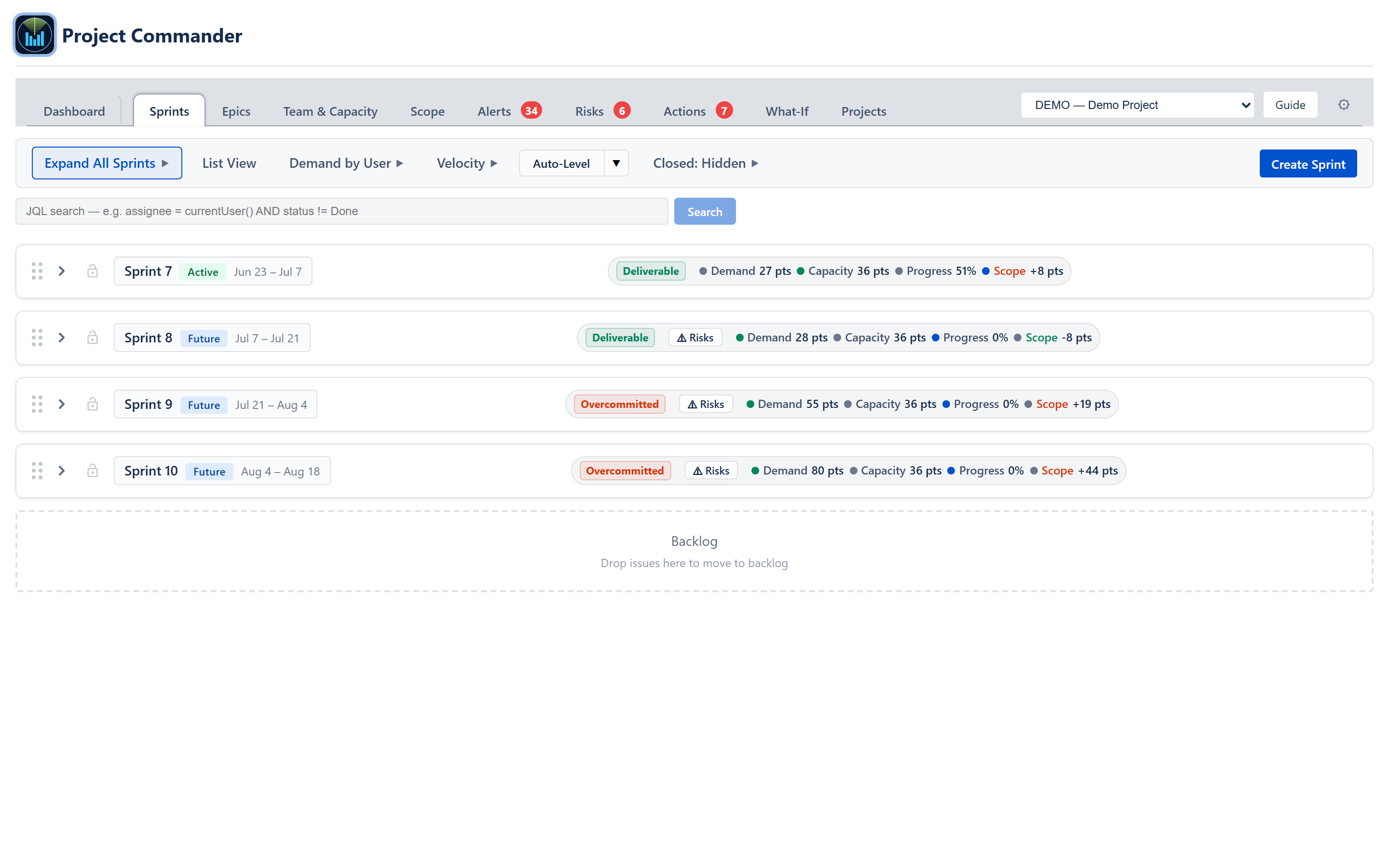
Task: Click the Auto-Level button
Action: 561,163
